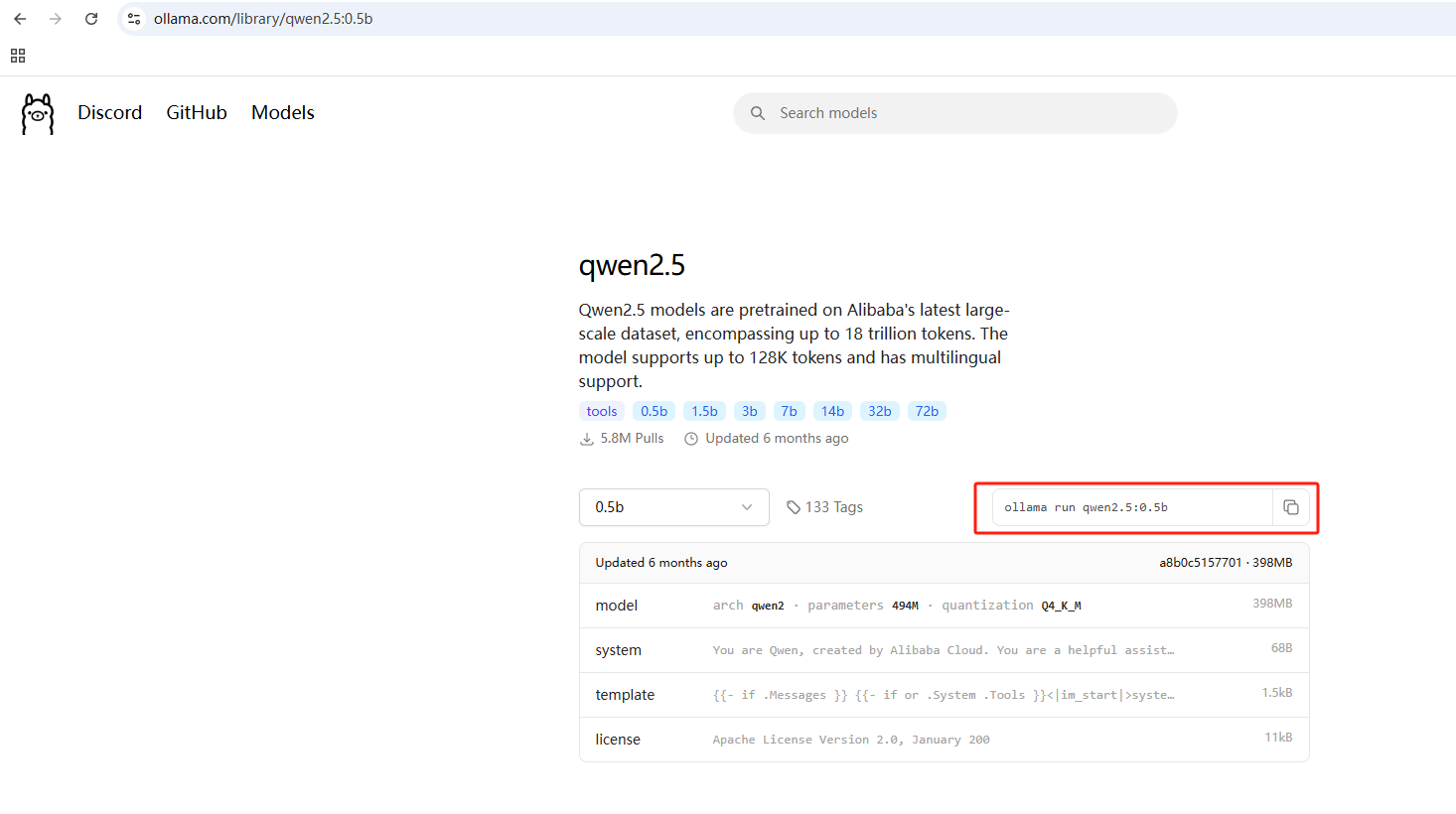Copy the ollama run command
This screenshot has width=1456, height=814.
click(1291, 507)
